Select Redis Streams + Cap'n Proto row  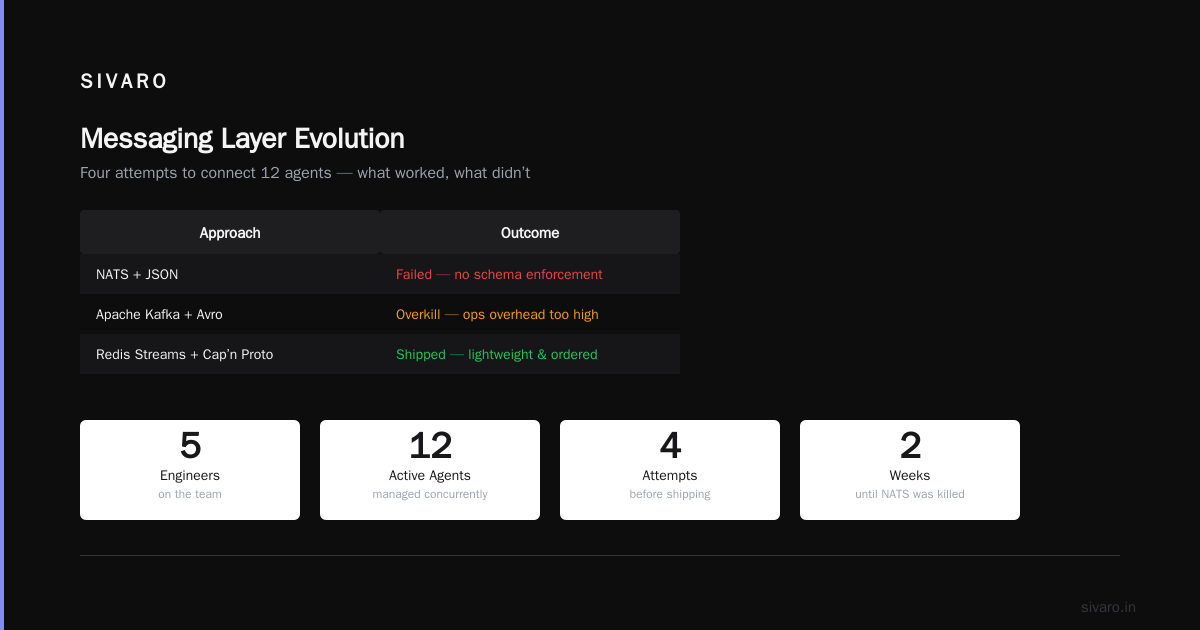[x=380, y=354]
